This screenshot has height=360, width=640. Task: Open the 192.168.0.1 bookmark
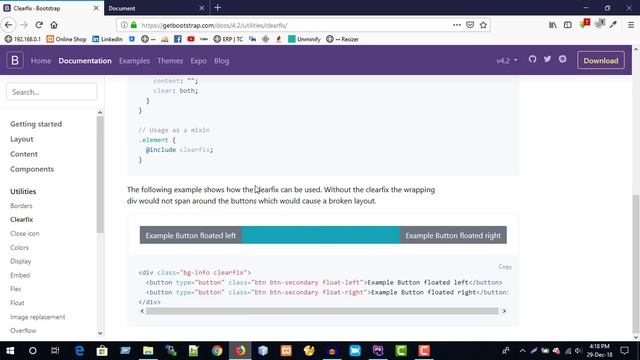click(x=23, y=39)
